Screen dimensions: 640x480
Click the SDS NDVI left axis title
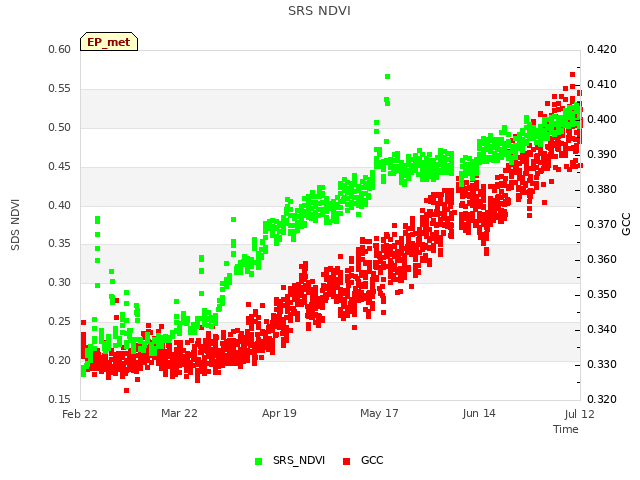[x=15, y=225]
